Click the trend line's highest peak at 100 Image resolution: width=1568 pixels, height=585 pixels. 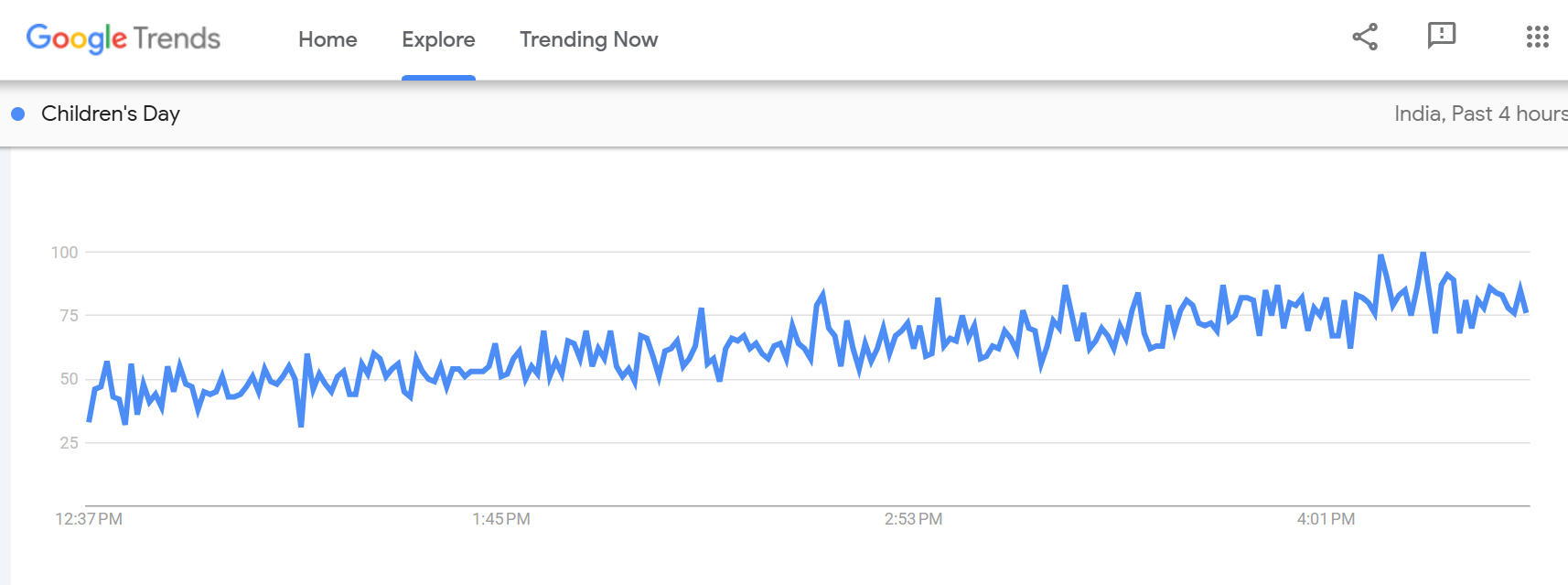(1423, 254)
